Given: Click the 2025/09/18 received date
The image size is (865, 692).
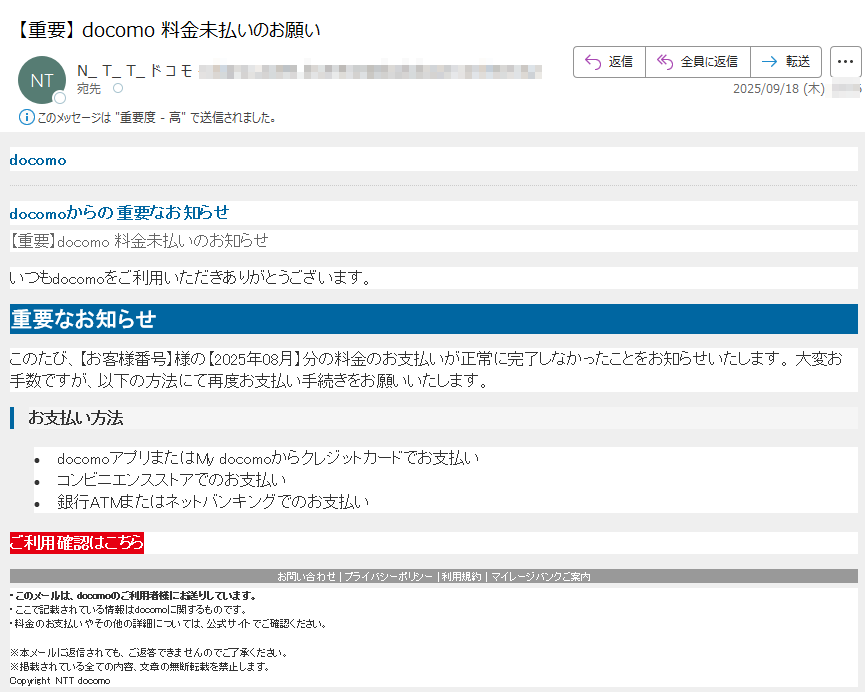Looking at the screenshot, I should [778, 89].
